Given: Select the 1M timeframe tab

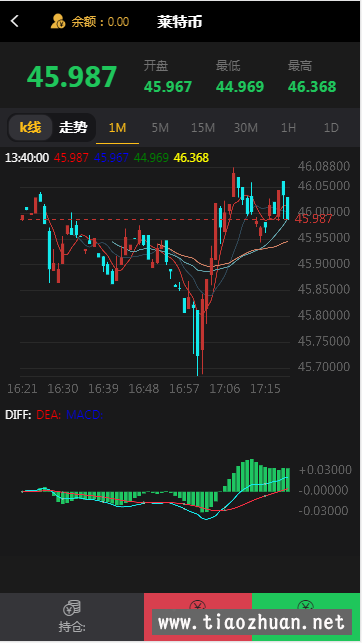Looking at the screenshot, I should point(117,128).
